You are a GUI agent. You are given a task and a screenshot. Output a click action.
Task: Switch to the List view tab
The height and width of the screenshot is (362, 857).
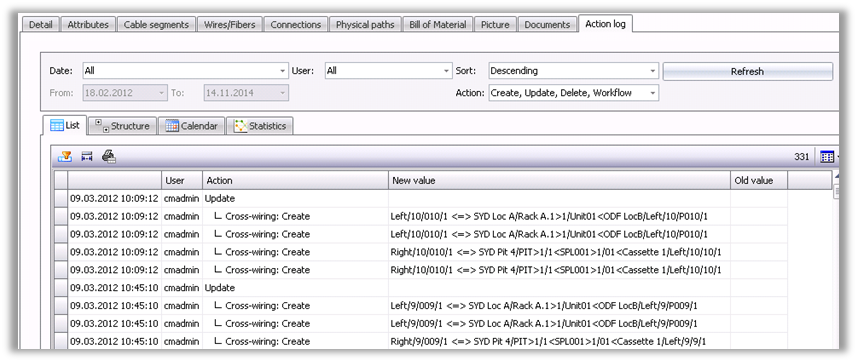click(x=64, y=125)
